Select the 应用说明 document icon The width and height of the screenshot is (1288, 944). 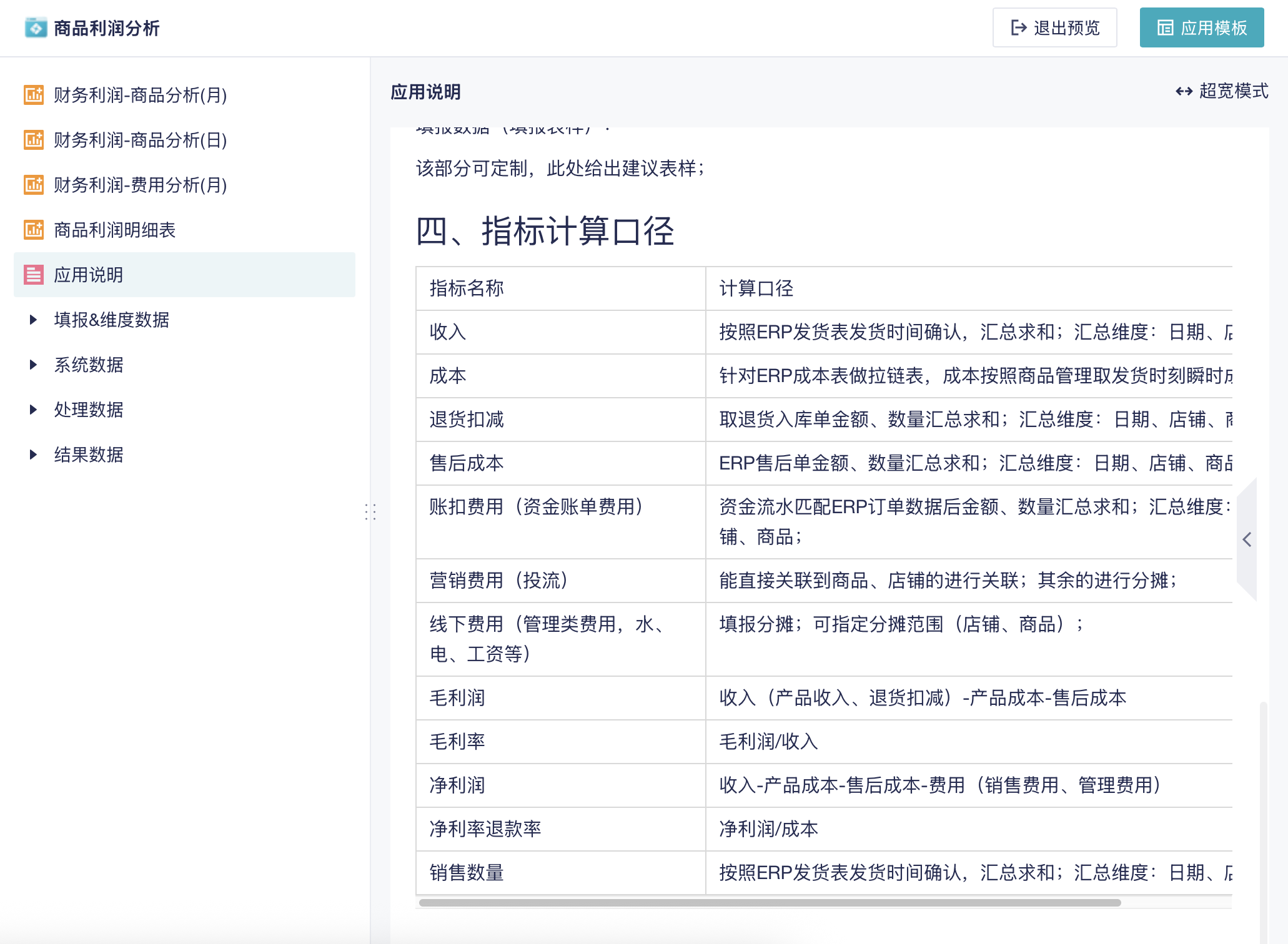pyautogui.click(x=33, y=275)
